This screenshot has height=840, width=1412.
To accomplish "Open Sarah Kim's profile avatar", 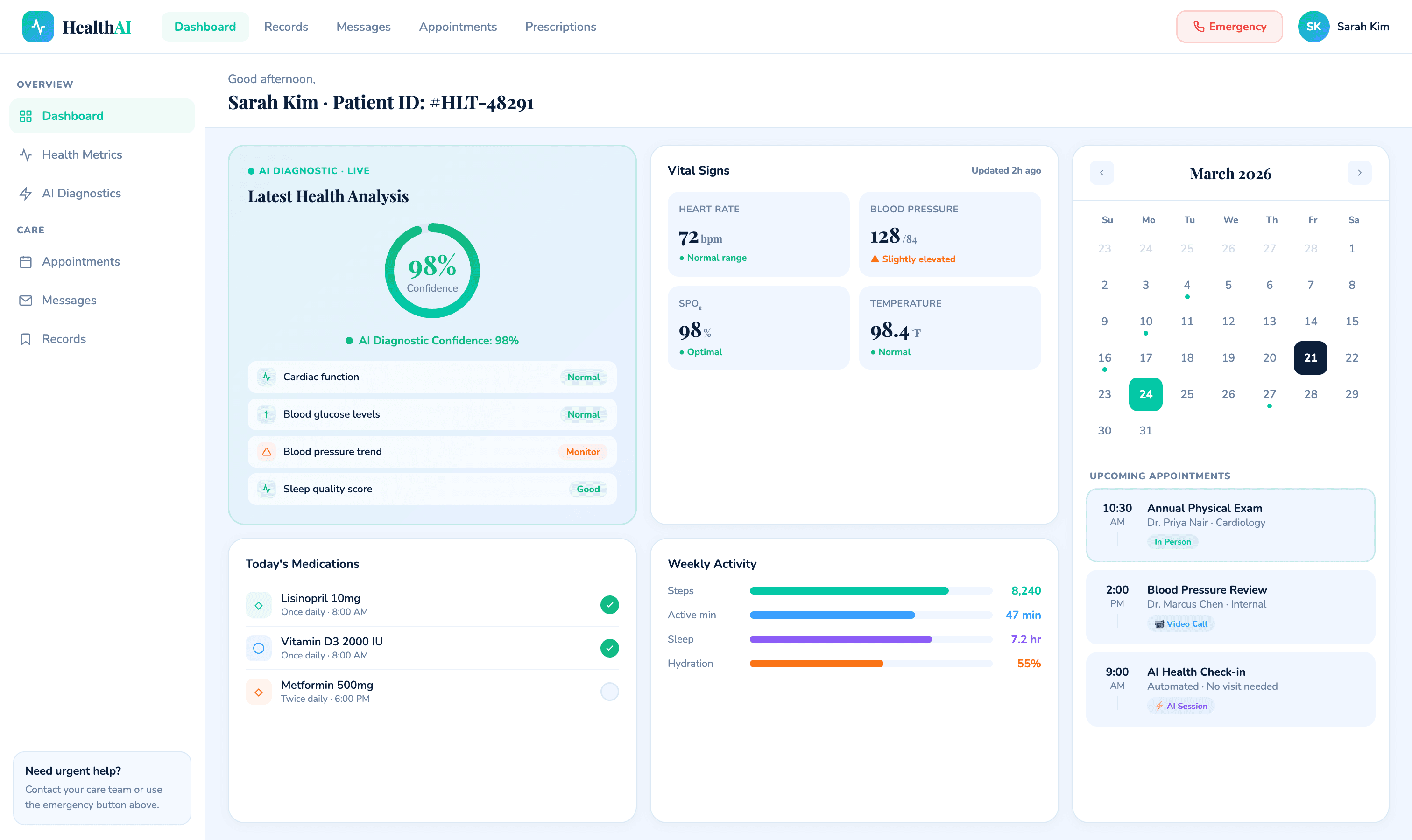I will click(x=1313, y=26).
